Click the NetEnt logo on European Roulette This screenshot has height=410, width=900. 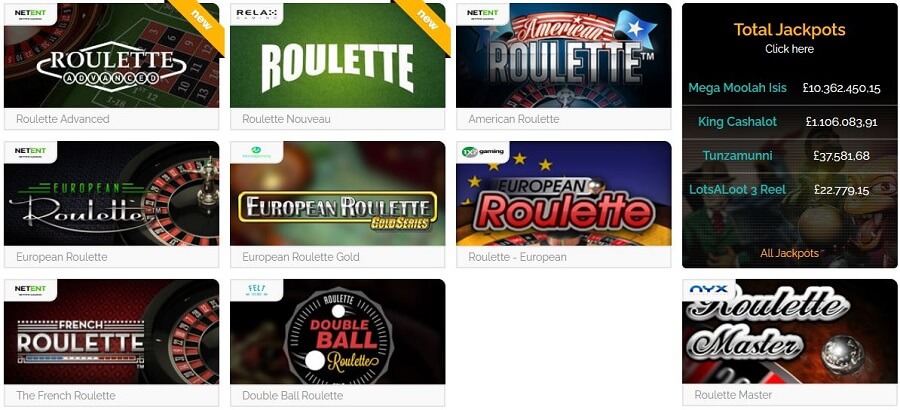pos(30,152)
